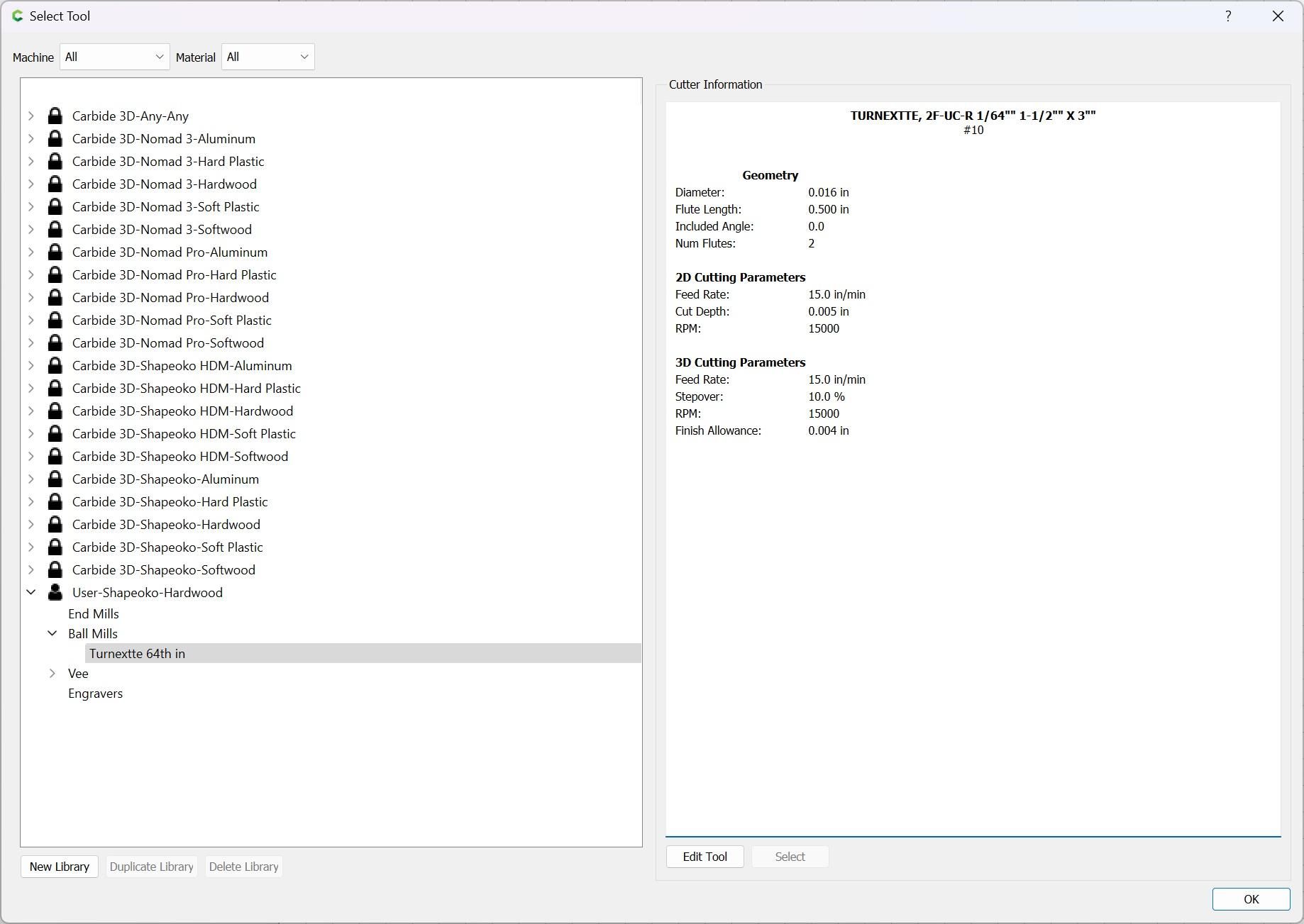The height and width of the screenshot is (924, 1304).
Task: Select Carbide 3D-Nomad 3-Softwood library row
Action: 162,229
